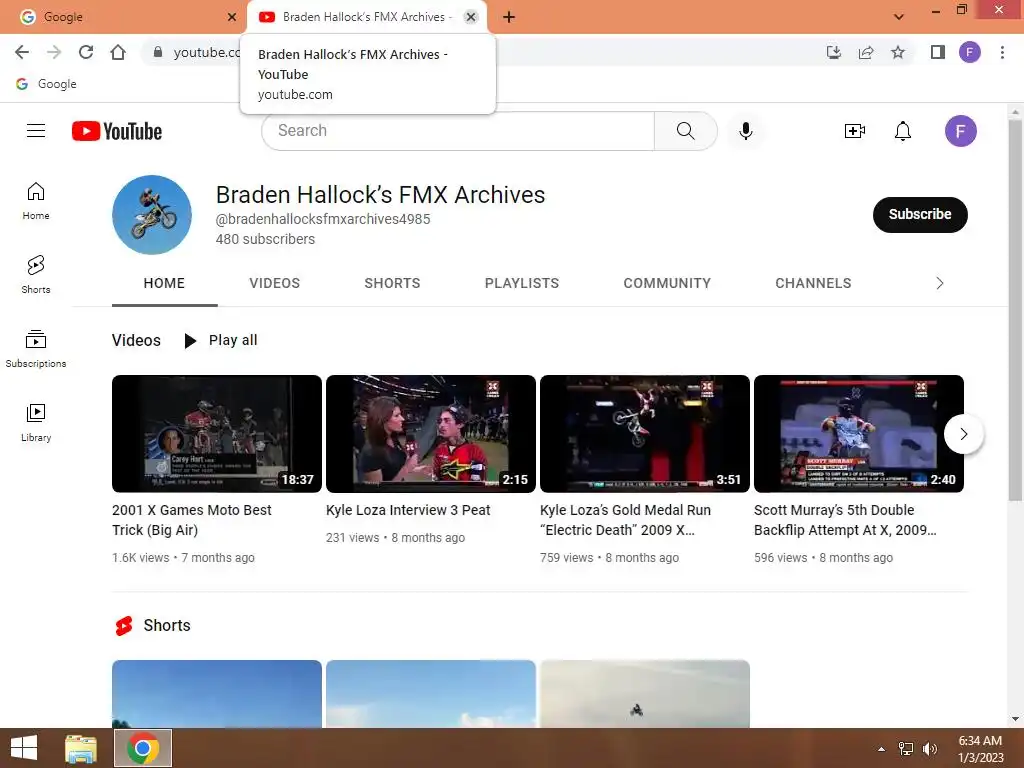Select the PLAYLISTS channel tab
This screenshot has height=768, width=1024.
point(522,283)
